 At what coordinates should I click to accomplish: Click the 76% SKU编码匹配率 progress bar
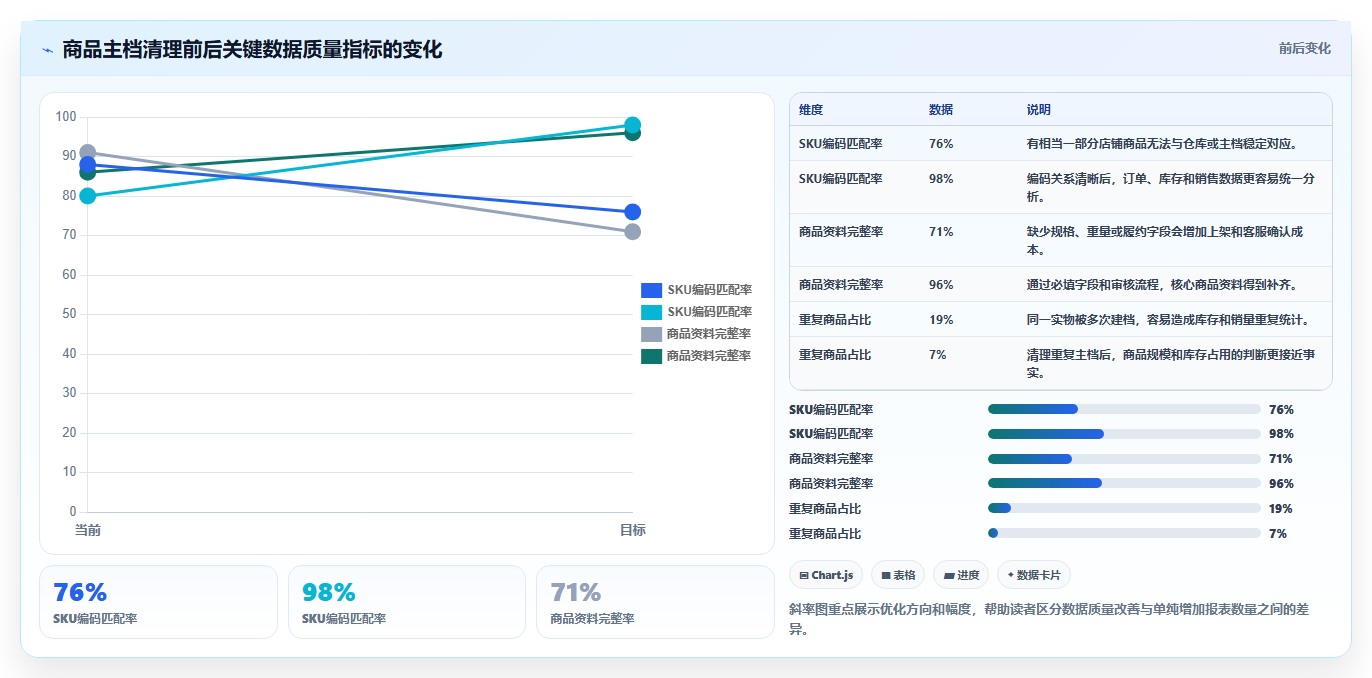point(1124,409)
